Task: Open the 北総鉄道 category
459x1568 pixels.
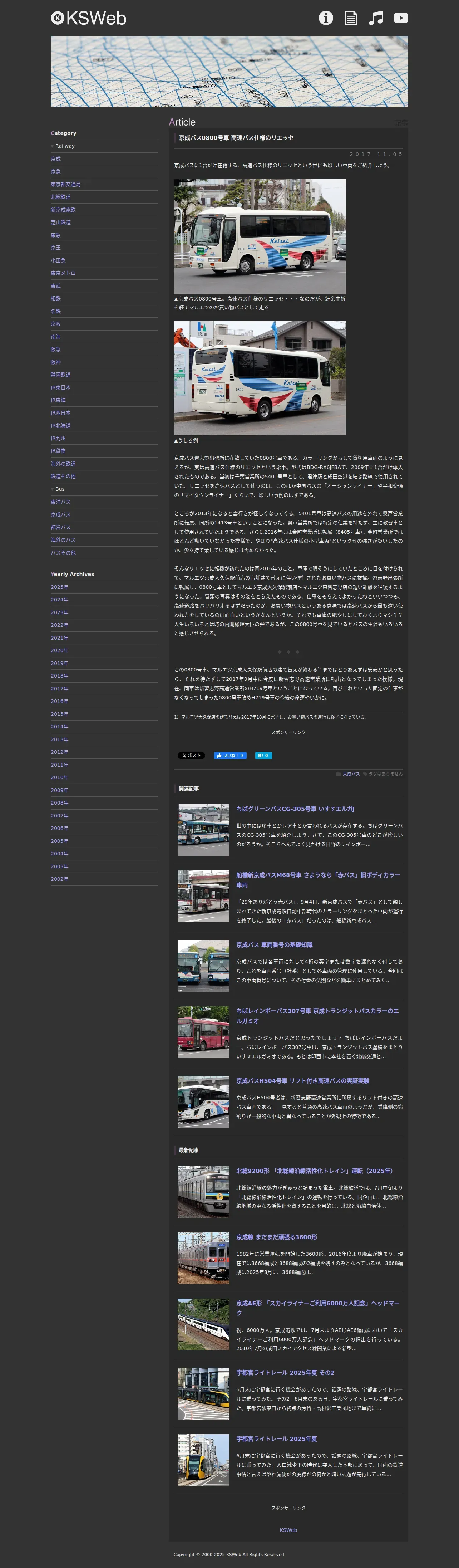Action: tap(61, 197)
